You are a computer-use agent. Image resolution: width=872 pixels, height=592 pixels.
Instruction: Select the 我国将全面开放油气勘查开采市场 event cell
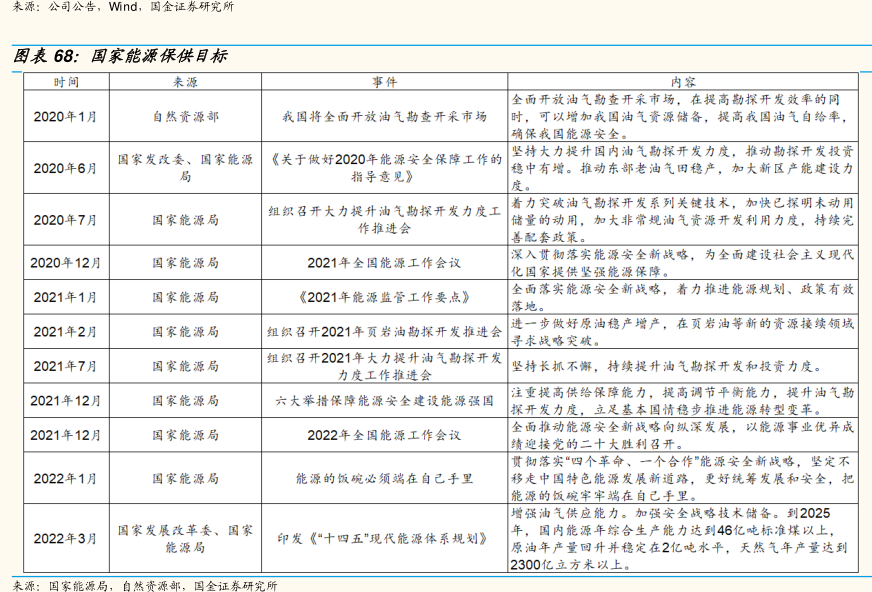coord(385,116)
